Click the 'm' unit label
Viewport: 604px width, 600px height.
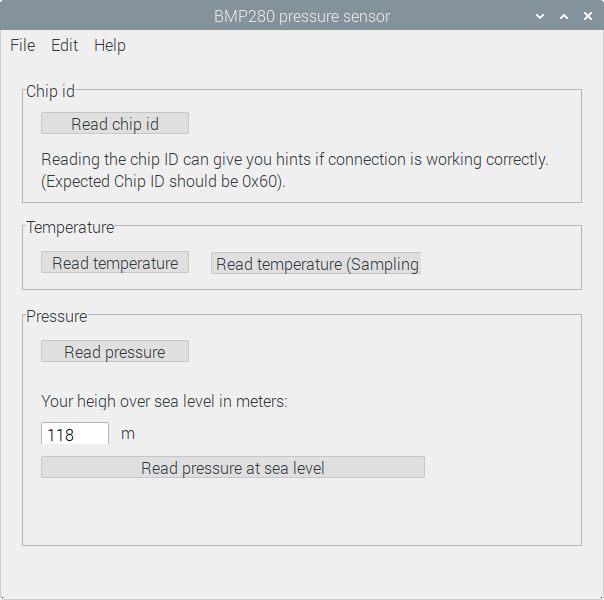click(x=128, y=434)
